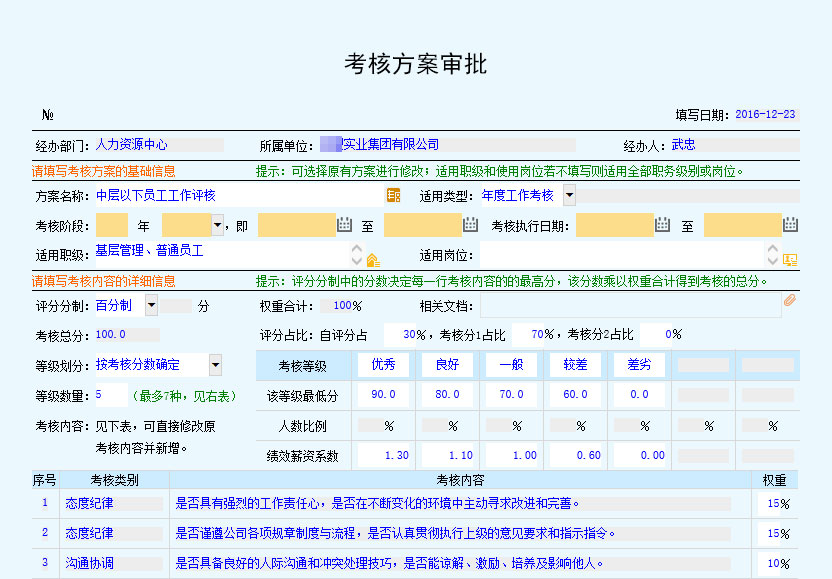Click the 相关文档 field

coord(630,306)
